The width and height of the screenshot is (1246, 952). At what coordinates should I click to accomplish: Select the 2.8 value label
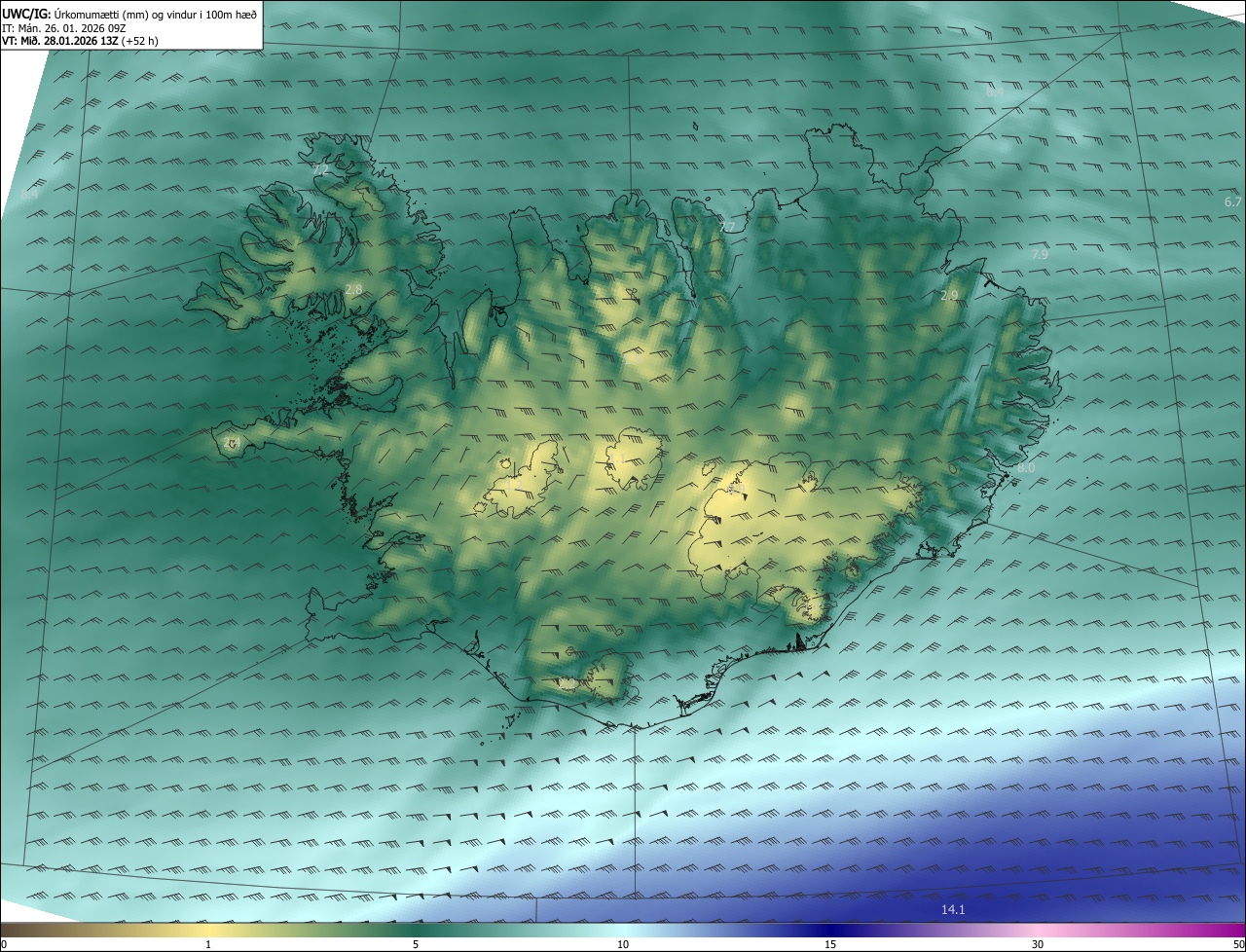click(x=353, y=289)
